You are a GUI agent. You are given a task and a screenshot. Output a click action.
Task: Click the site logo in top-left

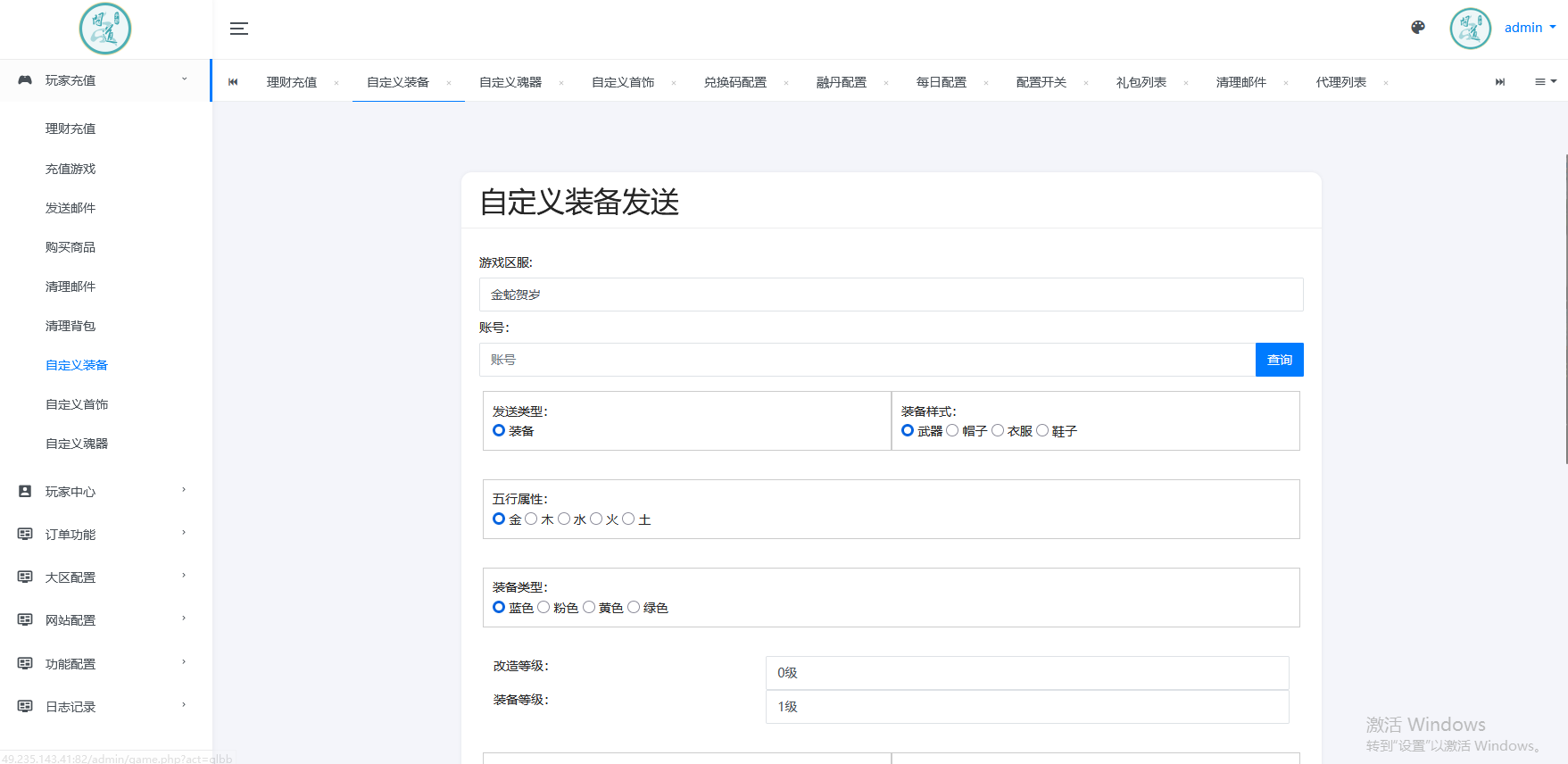coord(105,29)
